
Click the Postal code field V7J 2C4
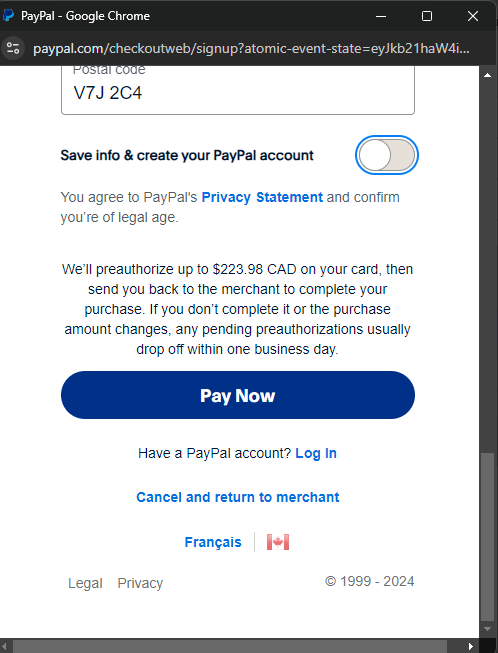pos(238,90)
